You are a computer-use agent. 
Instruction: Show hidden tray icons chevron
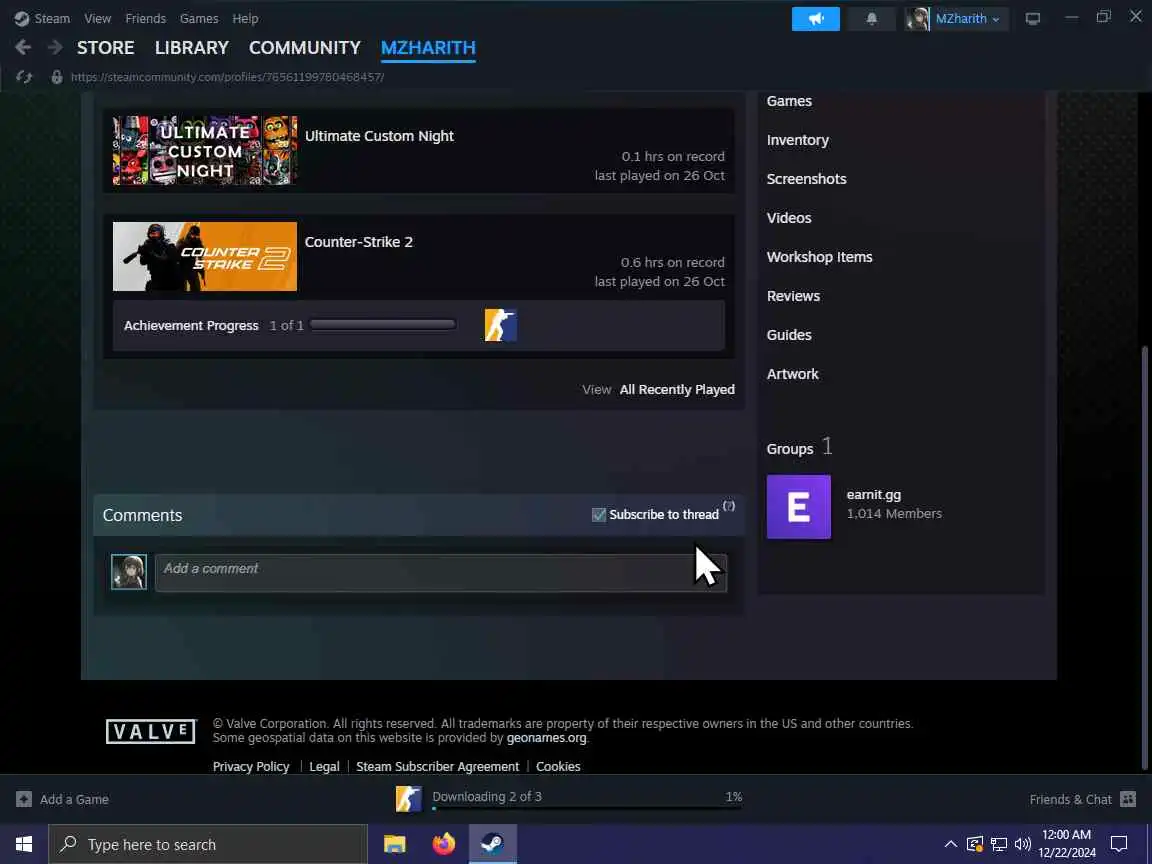coord(950,844)
